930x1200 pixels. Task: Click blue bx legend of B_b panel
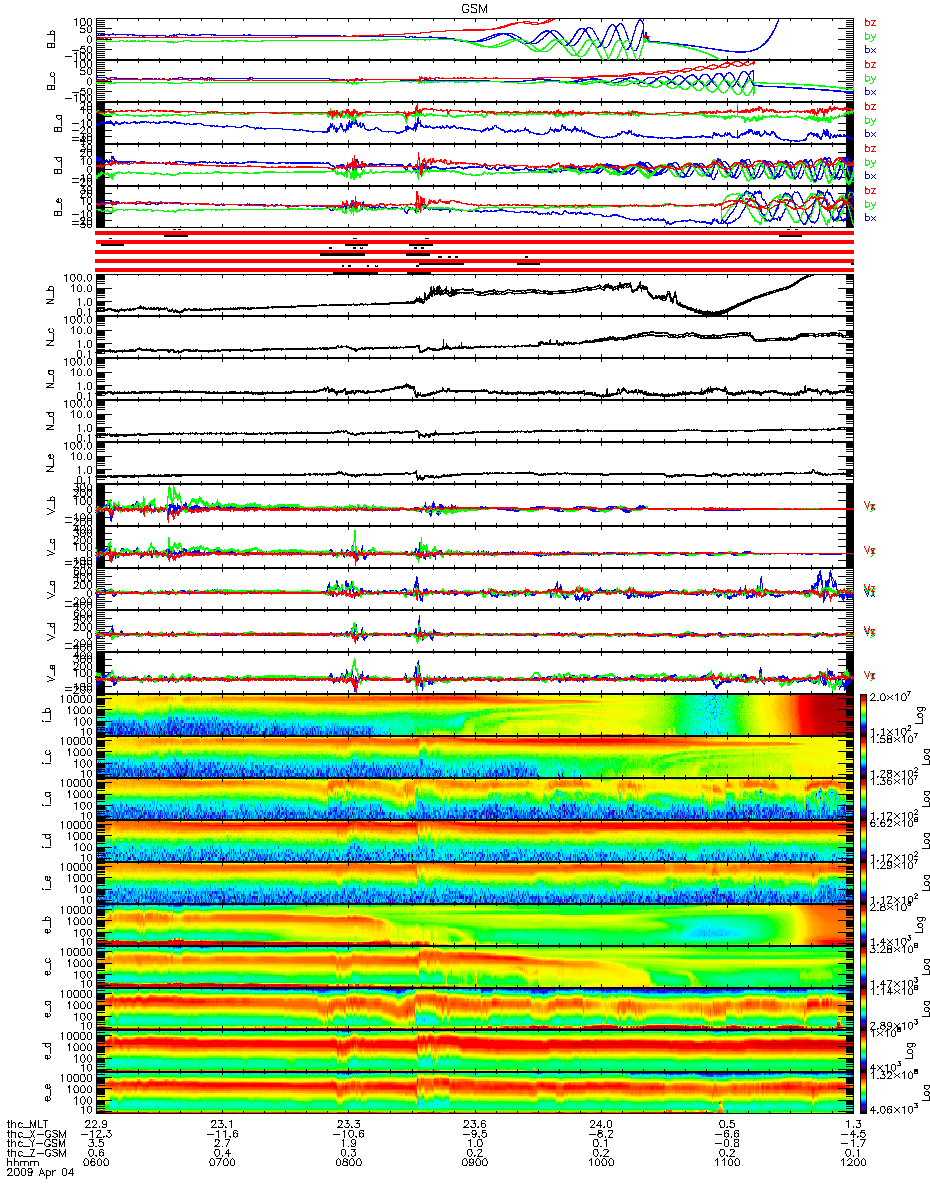tap(870, 50)
